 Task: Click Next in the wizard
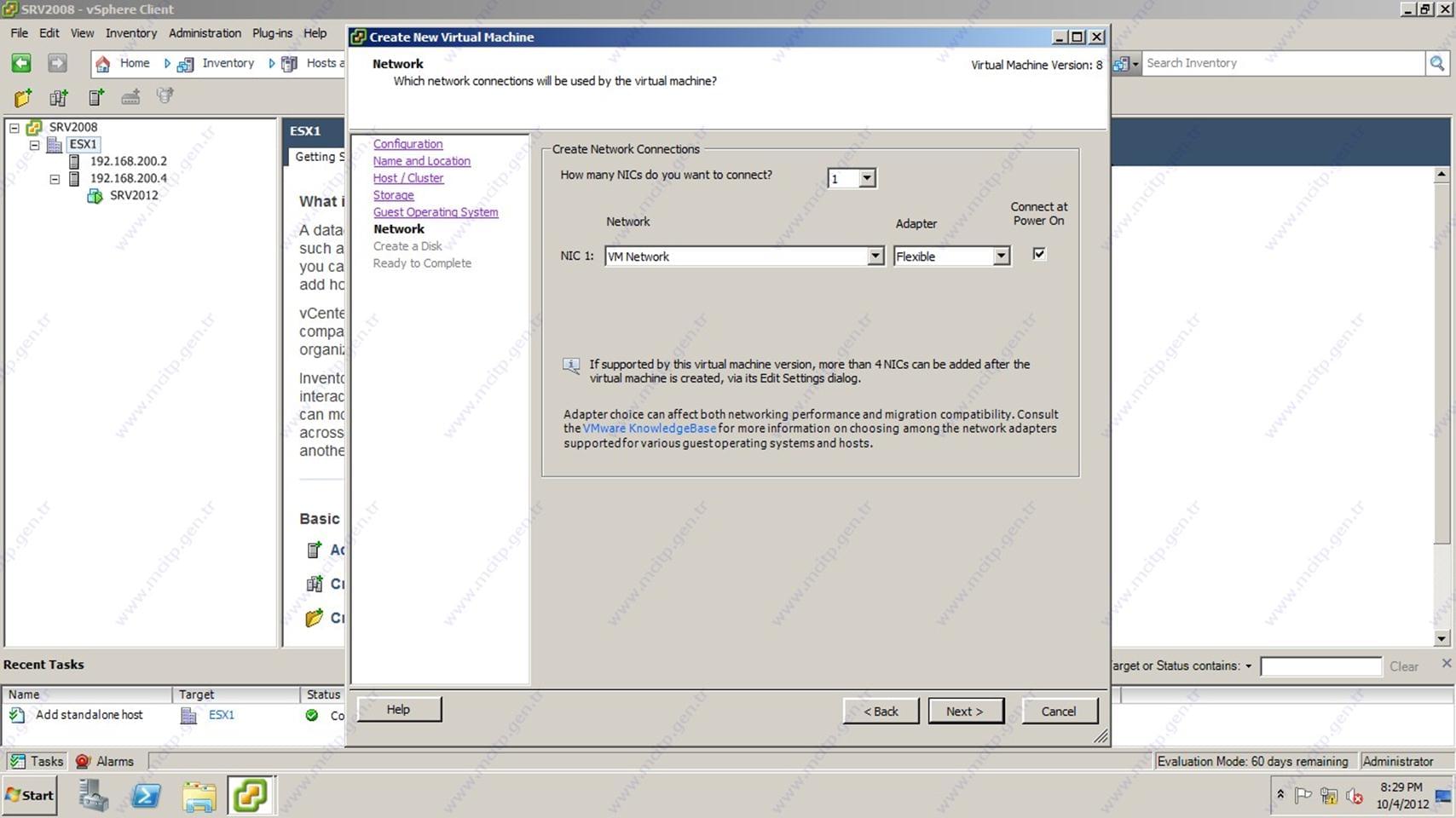pyautogui.click(x=966, y=711)
